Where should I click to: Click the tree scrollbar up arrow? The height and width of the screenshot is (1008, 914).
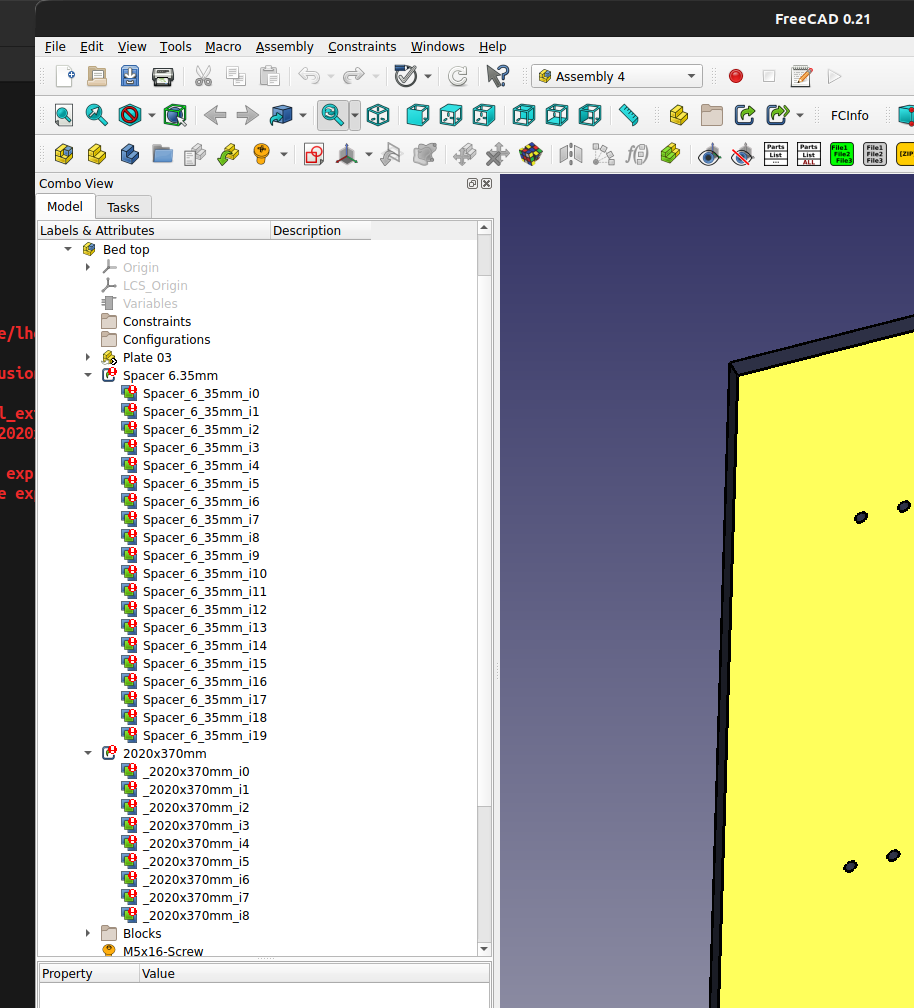pyautogui.click(x=485, y=228)
